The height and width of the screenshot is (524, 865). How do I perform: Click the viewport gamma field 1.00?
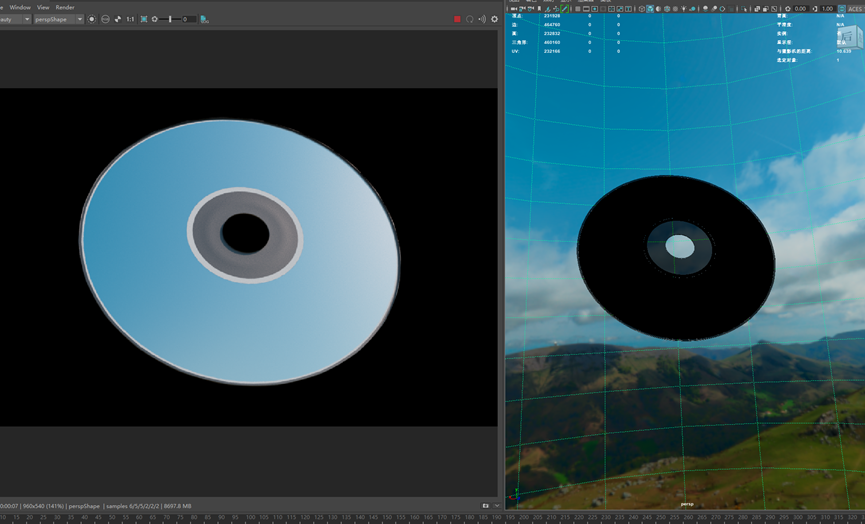tap(827, 9)
